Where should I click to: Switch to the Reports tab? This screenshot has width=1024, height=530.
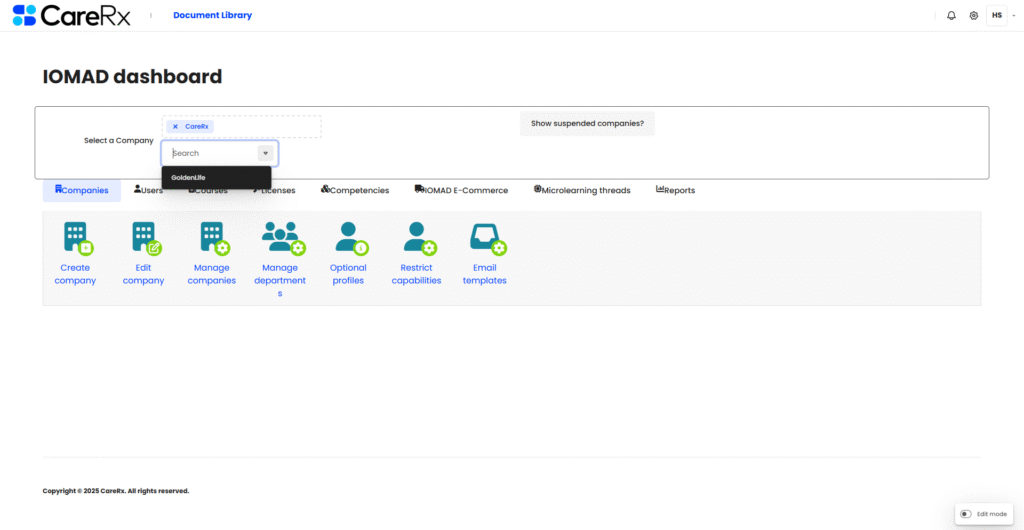(x=675, y=191)
